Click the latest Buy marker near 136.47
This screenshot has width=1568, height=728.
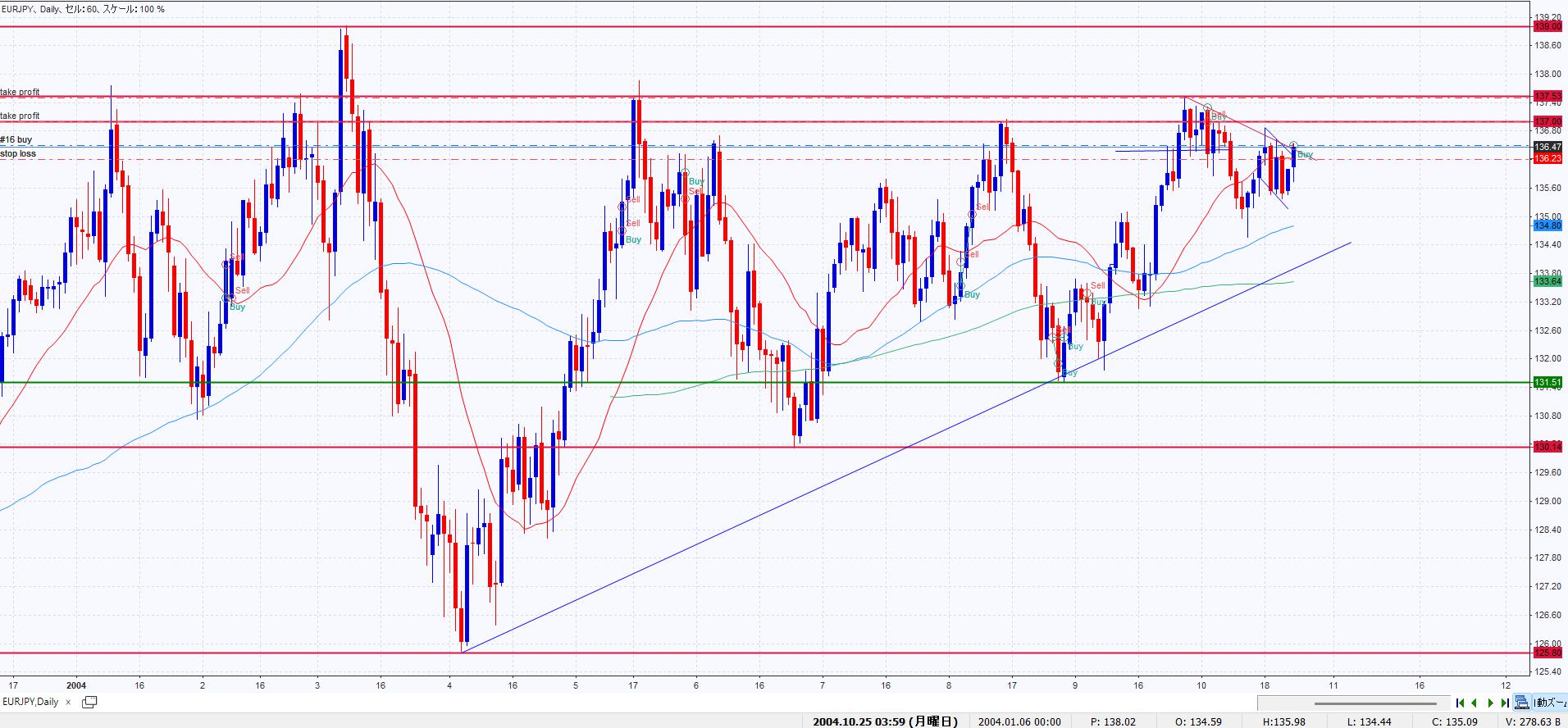(1305, 154)
